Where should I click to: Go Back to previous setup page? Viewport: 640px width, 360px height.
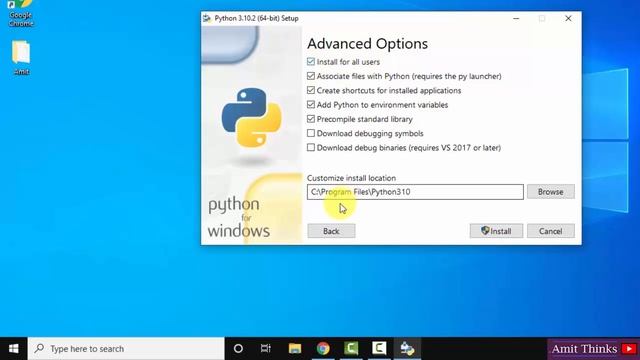tap(331, 231)
